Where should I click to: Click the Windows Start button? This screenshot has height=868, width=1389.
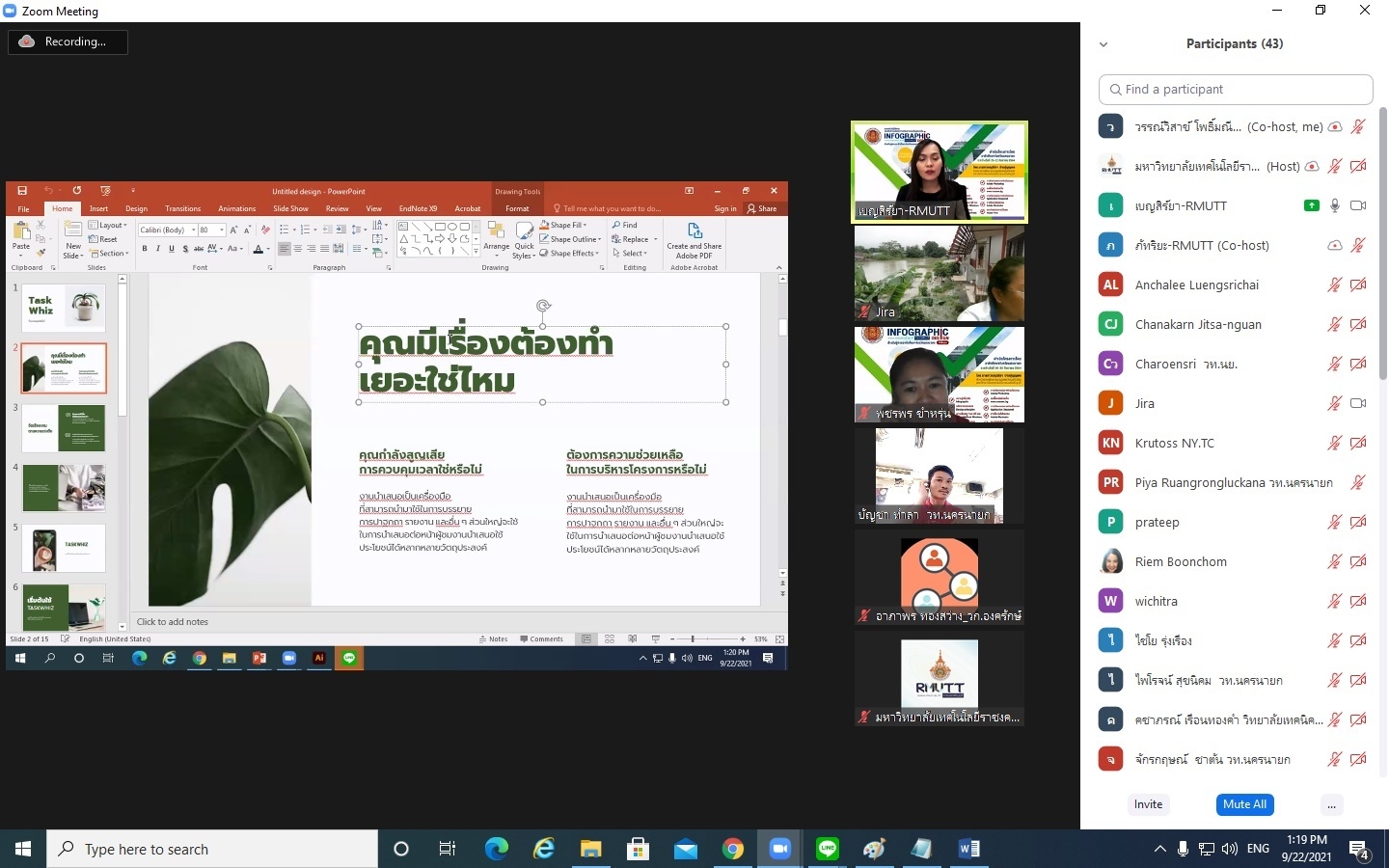click(23, 849)
